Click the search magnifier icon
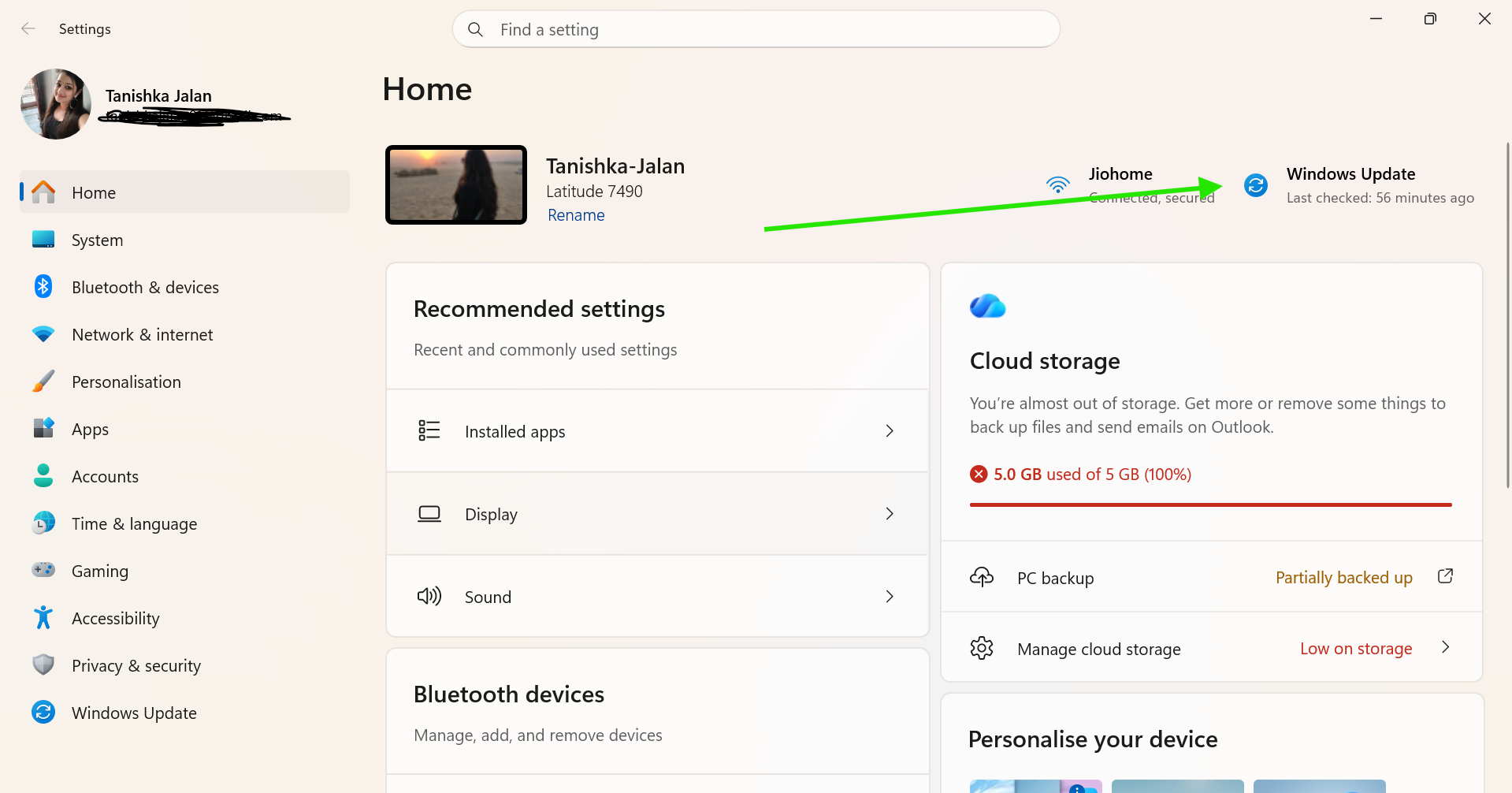This screenshot has height=793, width=1512. [475, 29]
